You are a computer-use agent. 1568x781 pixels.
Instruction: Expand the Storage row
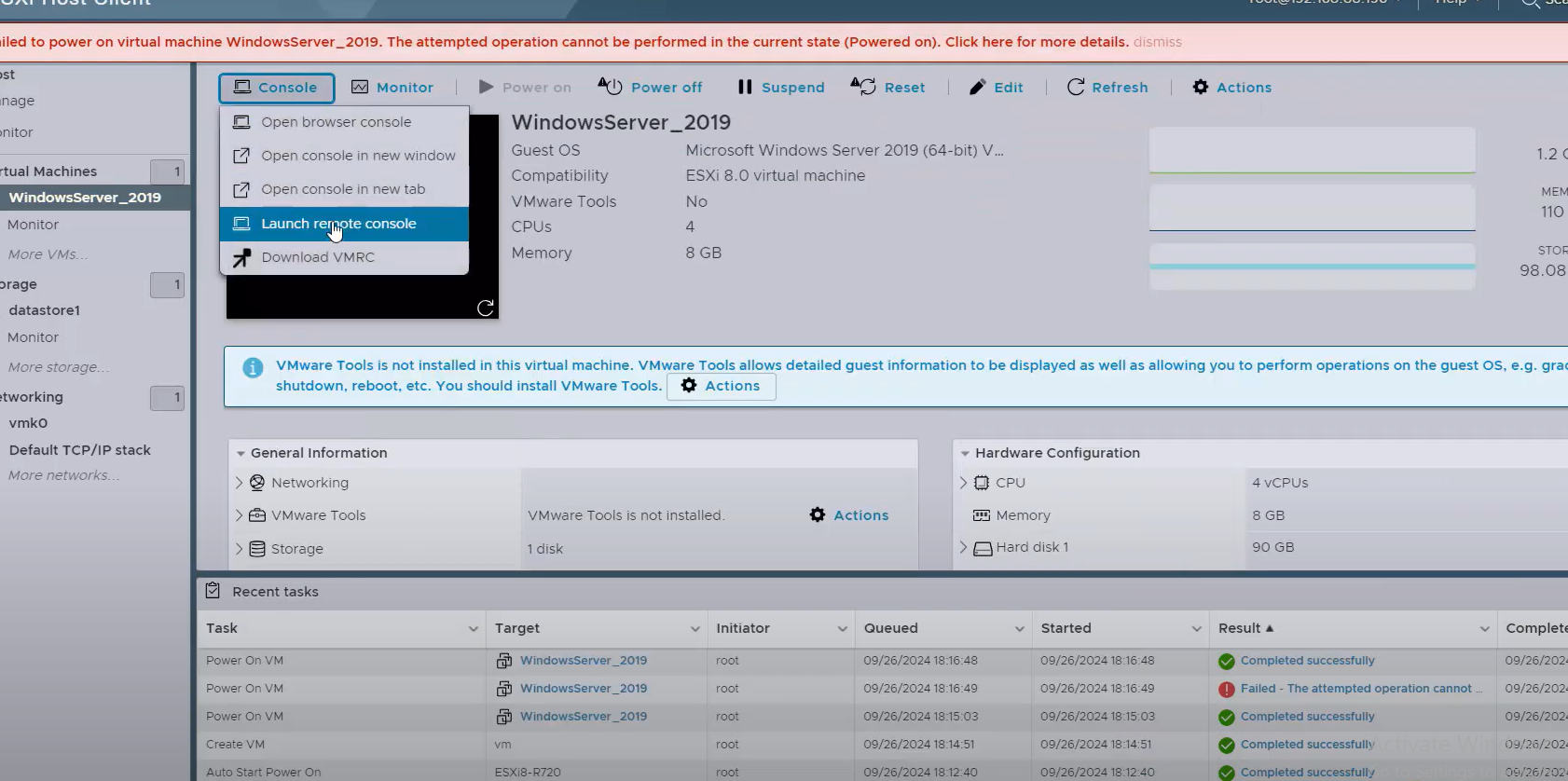coord(239,549)
